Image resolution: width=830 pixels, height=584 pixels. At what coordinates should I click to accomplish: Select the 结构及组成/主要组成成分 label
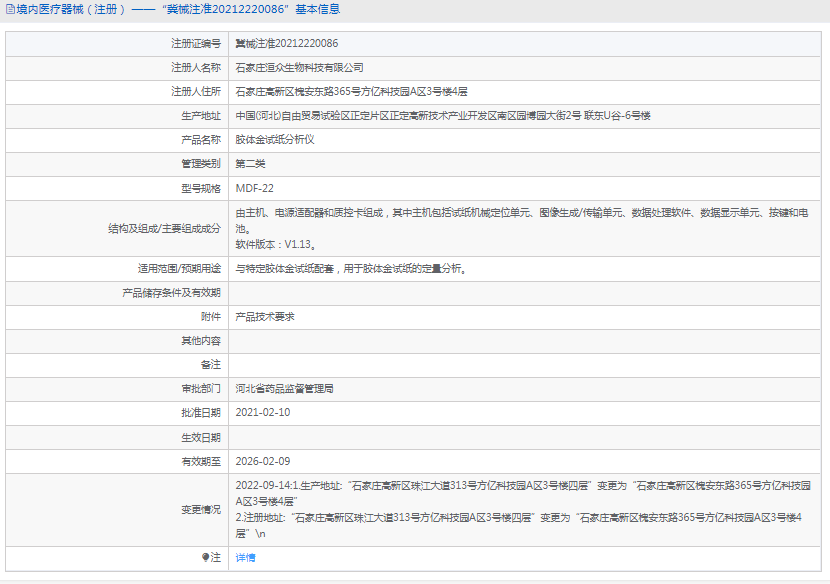pyautogui.click(x=164, y=229)
